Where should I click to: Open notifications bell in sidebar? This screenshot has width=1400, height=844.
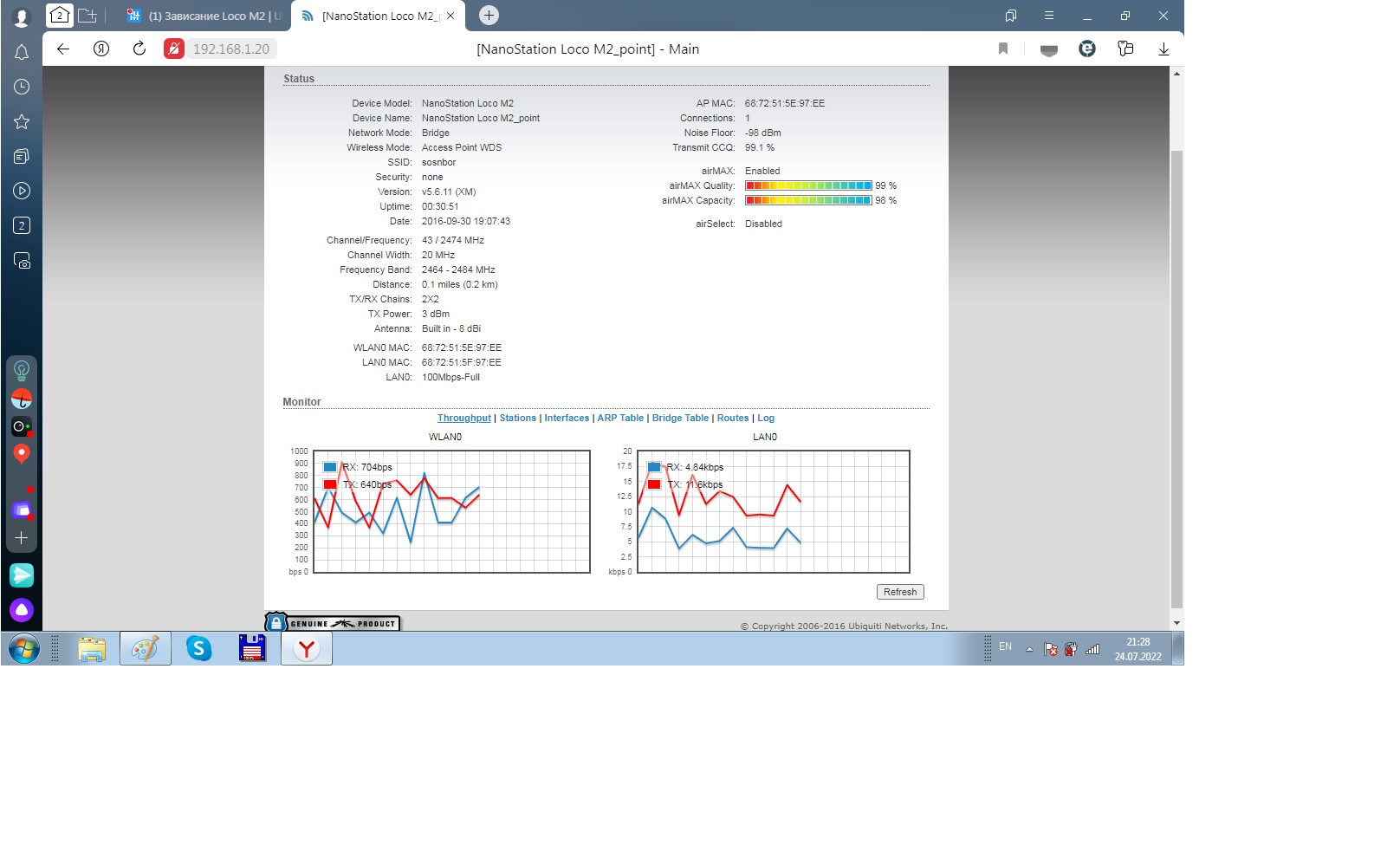pyautogui.click(x=22, y=52)
